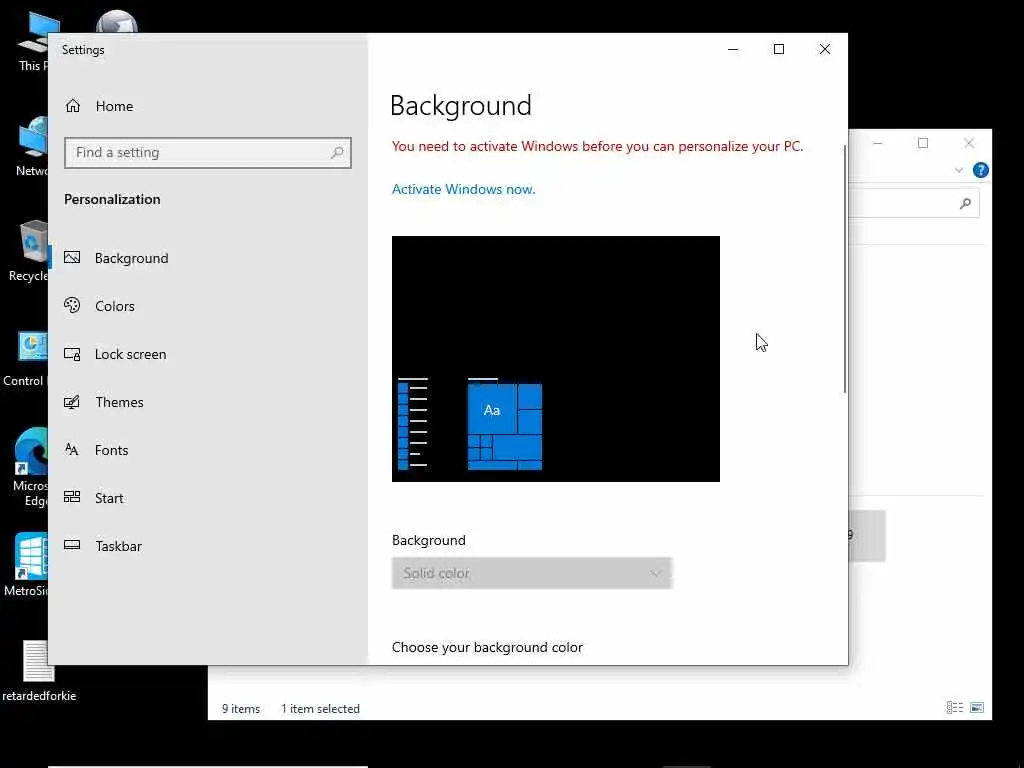1024x768 pixels.
Task: Open the Colors settings page
Action: (x=208, y=306)
